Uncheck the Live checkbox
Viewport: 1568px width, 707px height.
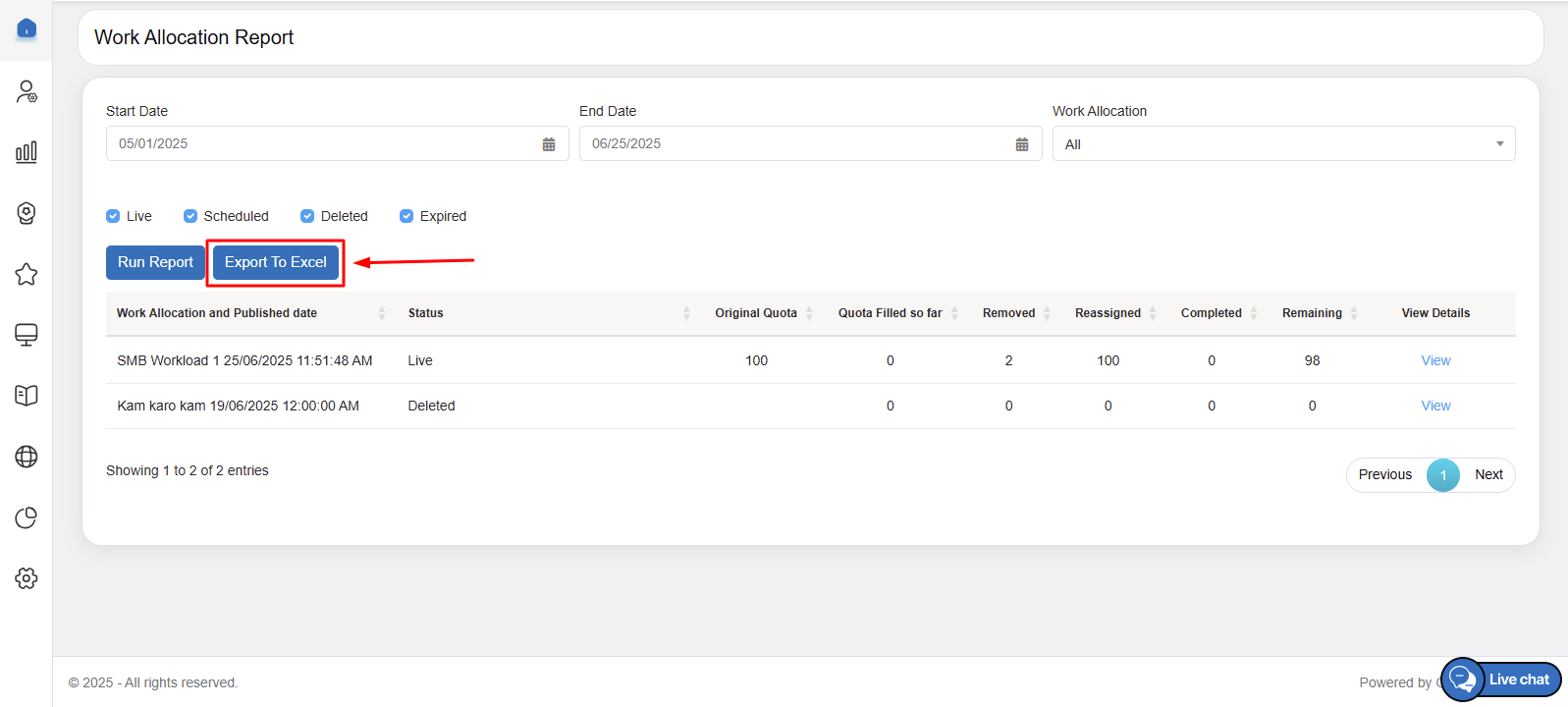coord(113,216)
